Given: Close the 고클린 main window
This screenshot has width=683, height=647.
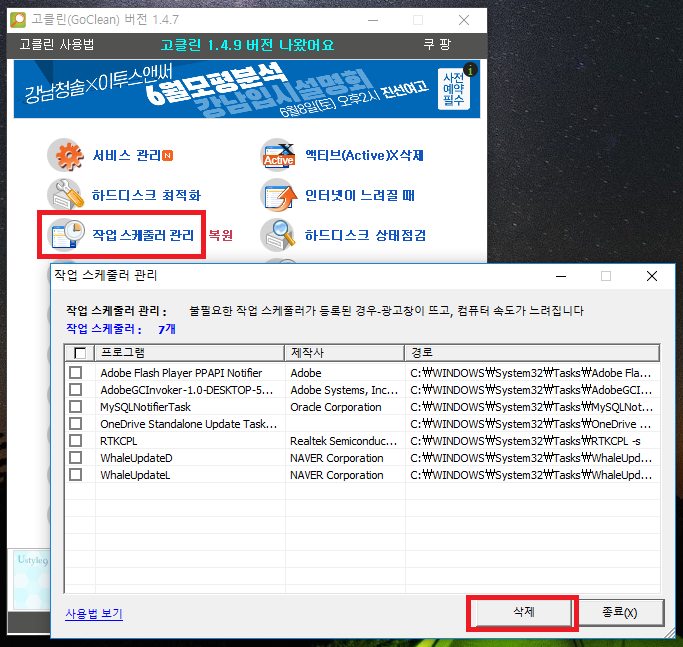Looking at the screenshot, I should 464,20.
